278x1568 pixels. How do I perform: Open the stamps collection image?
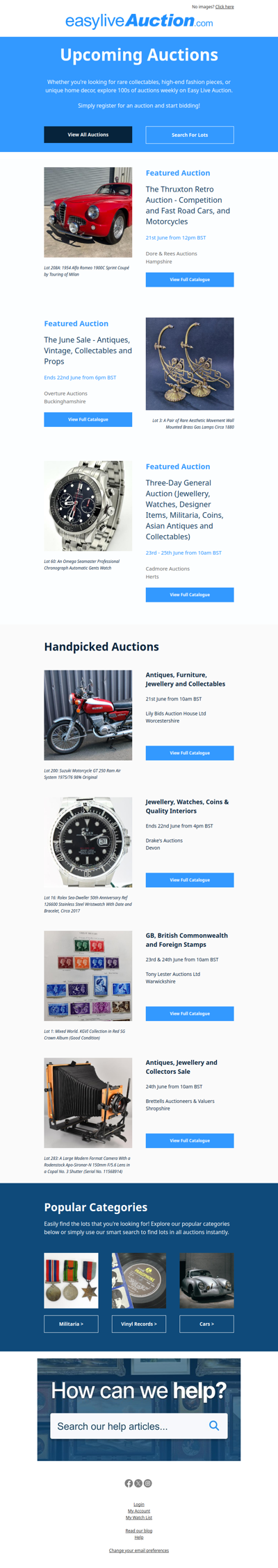click(x=88, y=975)
